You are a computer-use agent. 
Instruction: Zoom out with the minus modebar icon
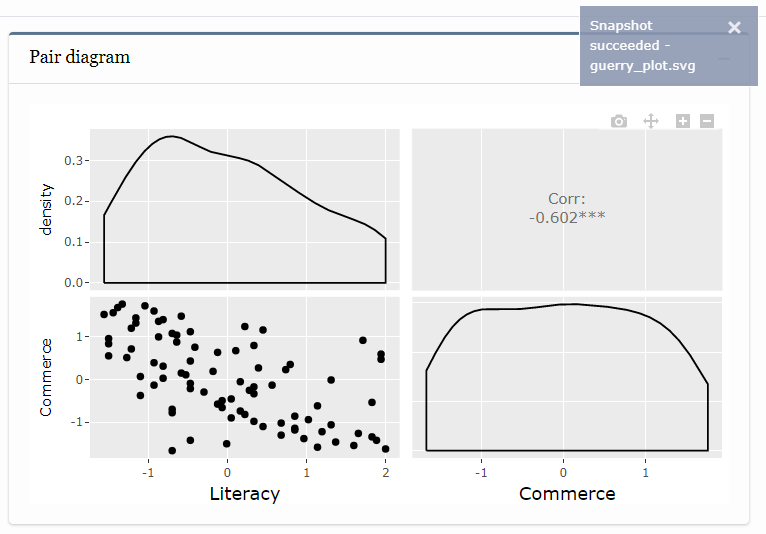[x=707, y=121]
